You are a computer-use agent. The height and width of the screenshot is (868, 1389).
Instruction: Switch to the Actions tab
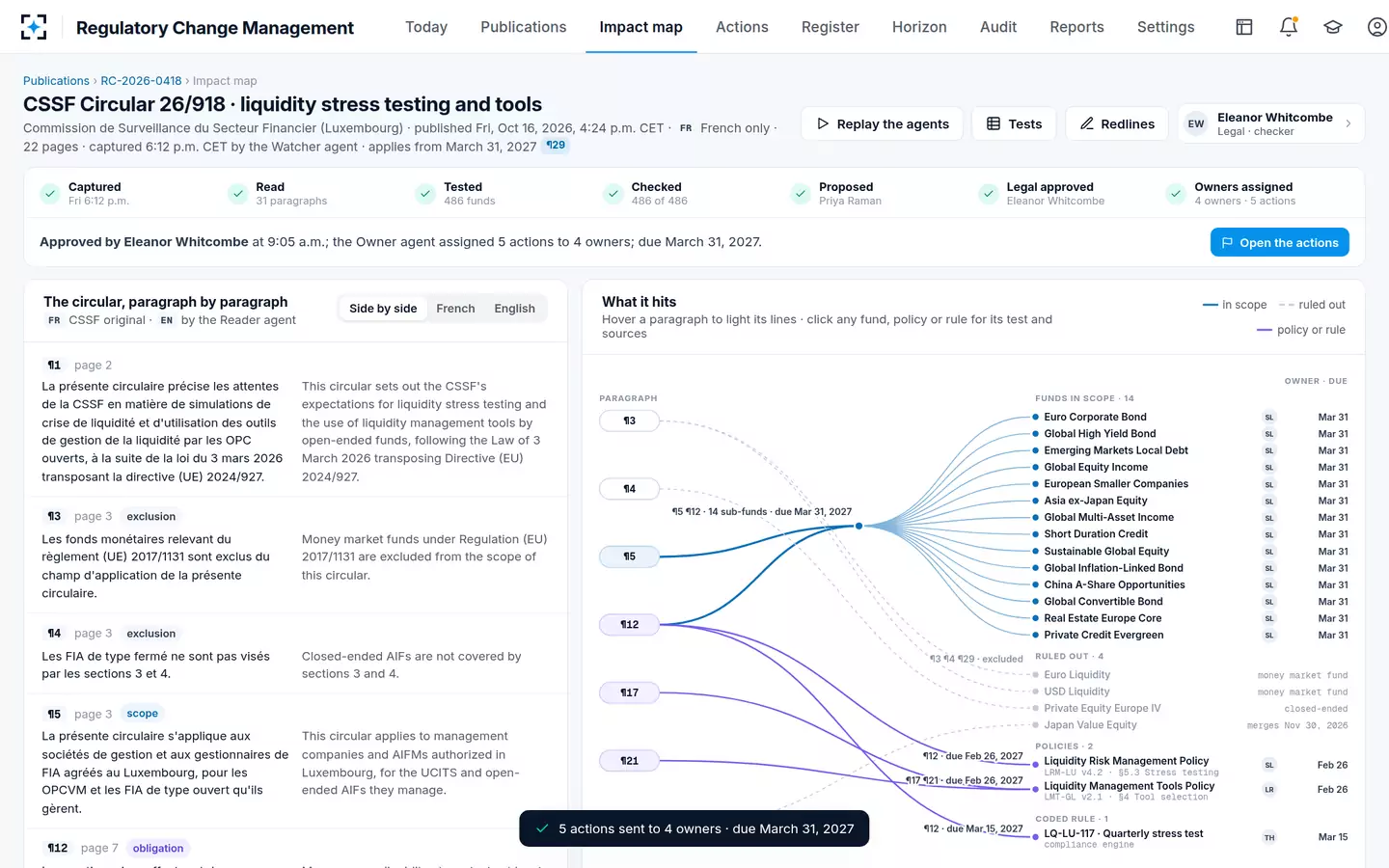(742, 27)
